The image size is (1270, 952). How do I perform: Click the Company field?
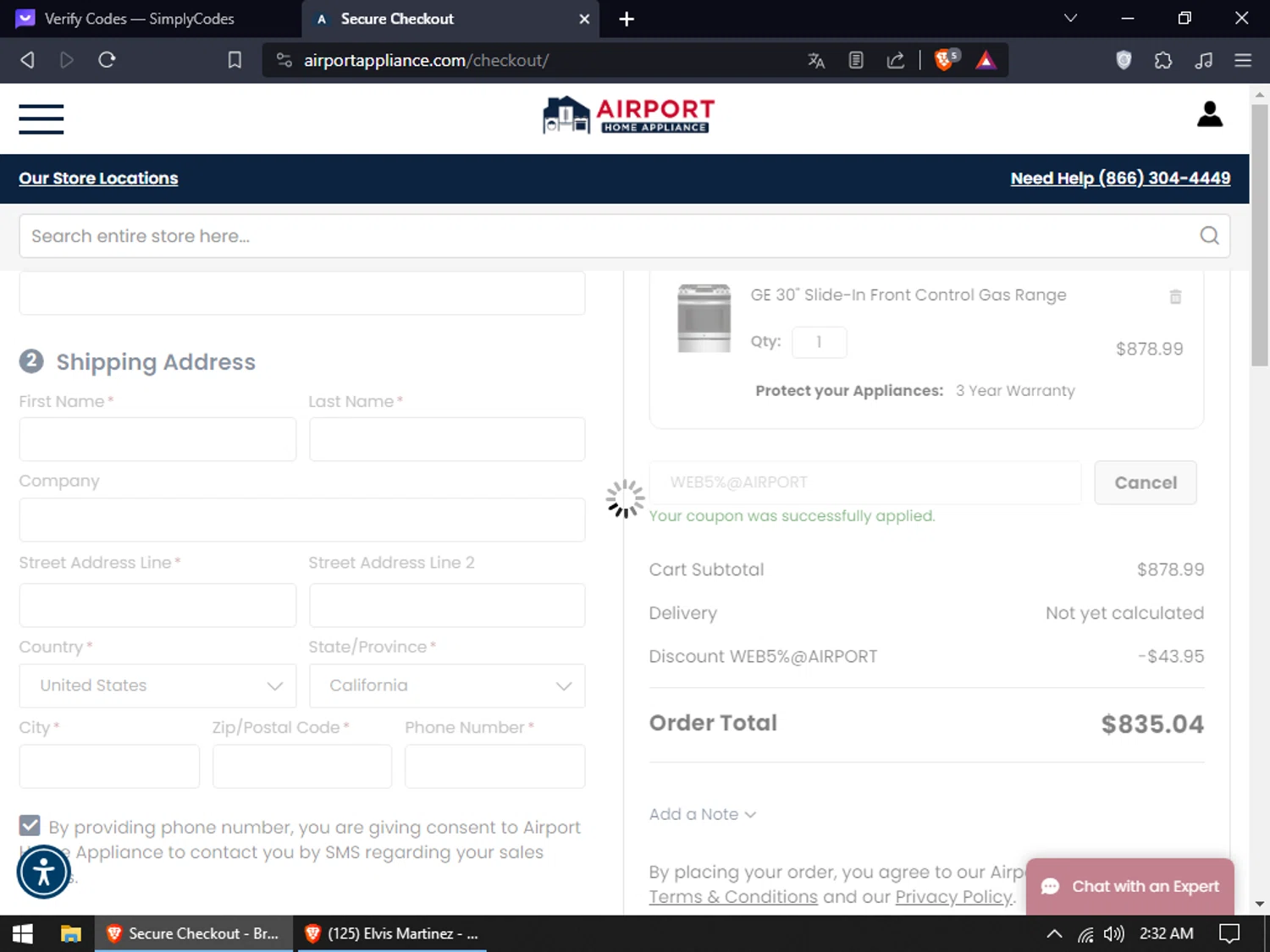click(x=302, y=520)
